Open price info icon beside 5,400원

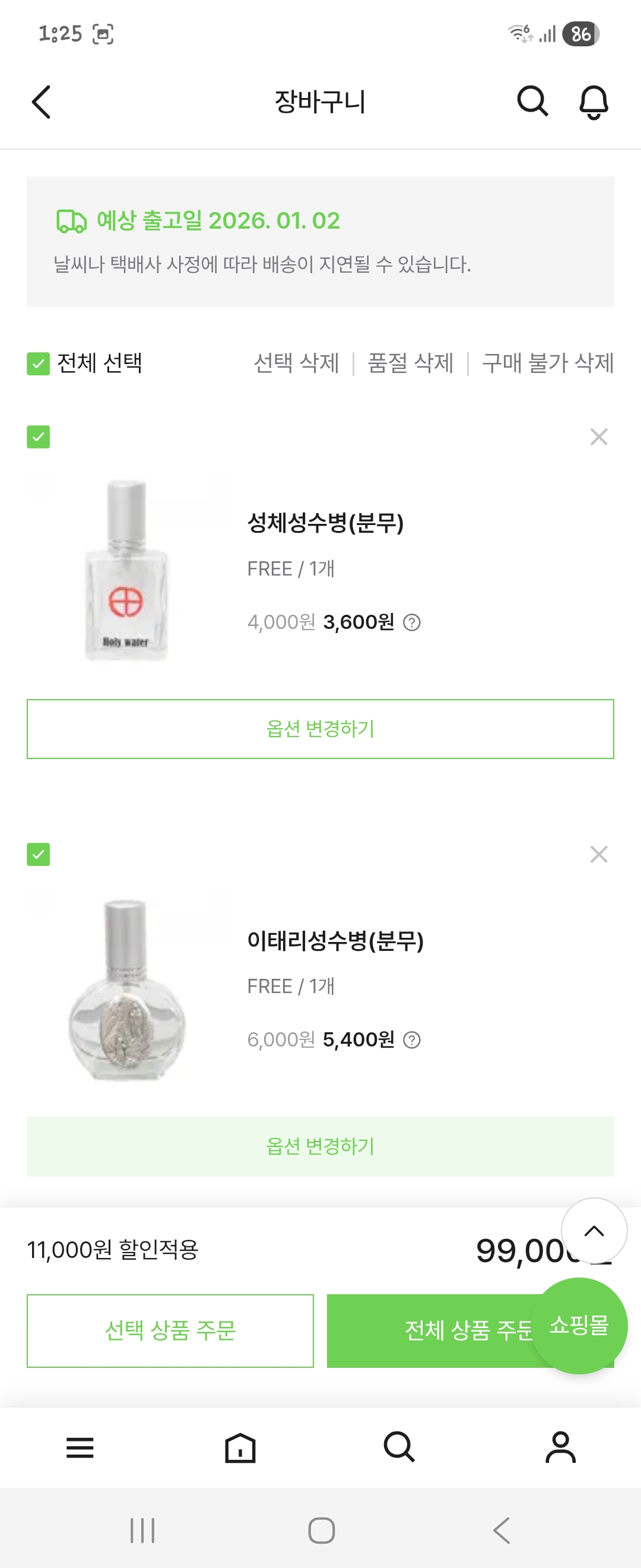point(412,1040)
